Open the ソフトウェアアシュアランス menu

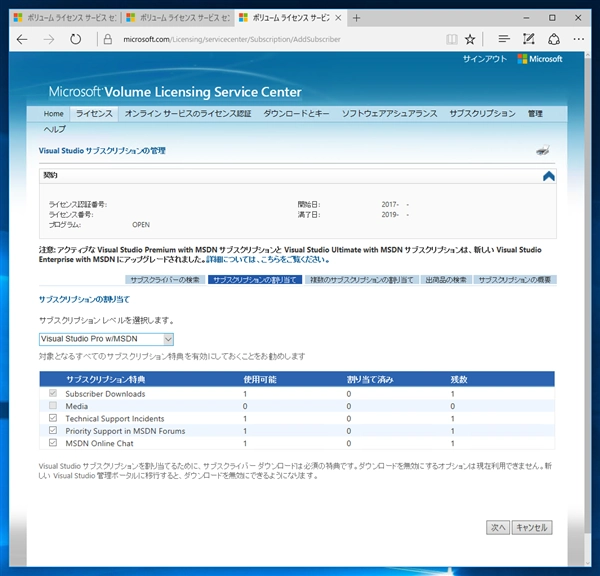coord(389,114)
